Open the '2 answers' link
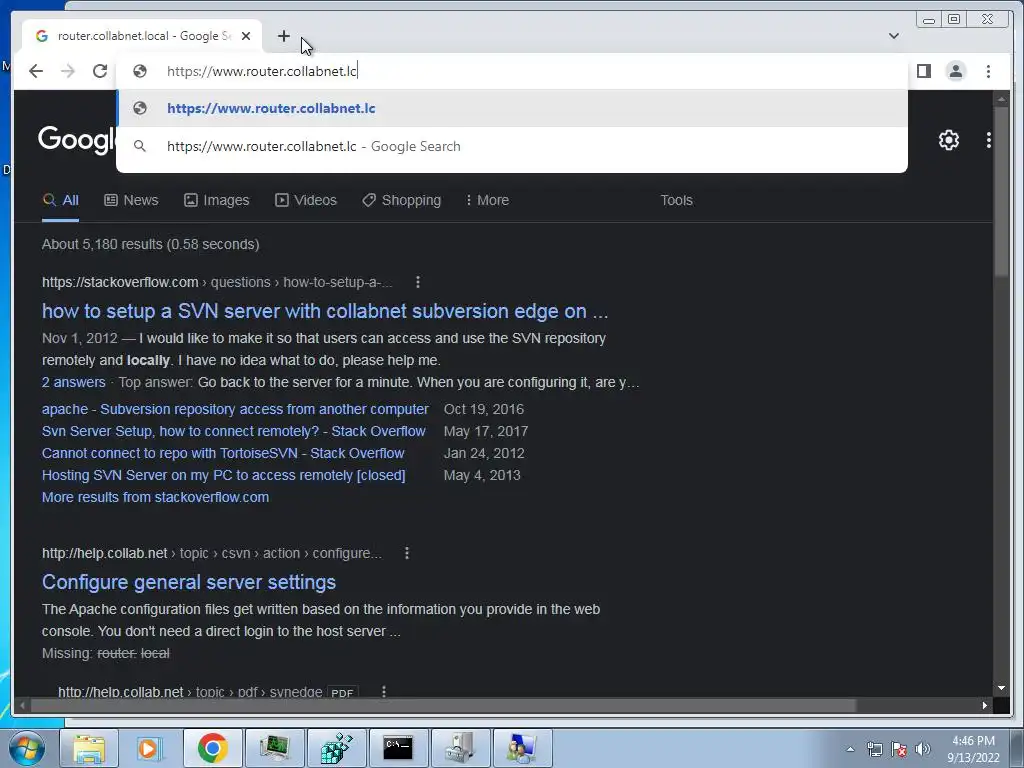 [x=73, y=382]
